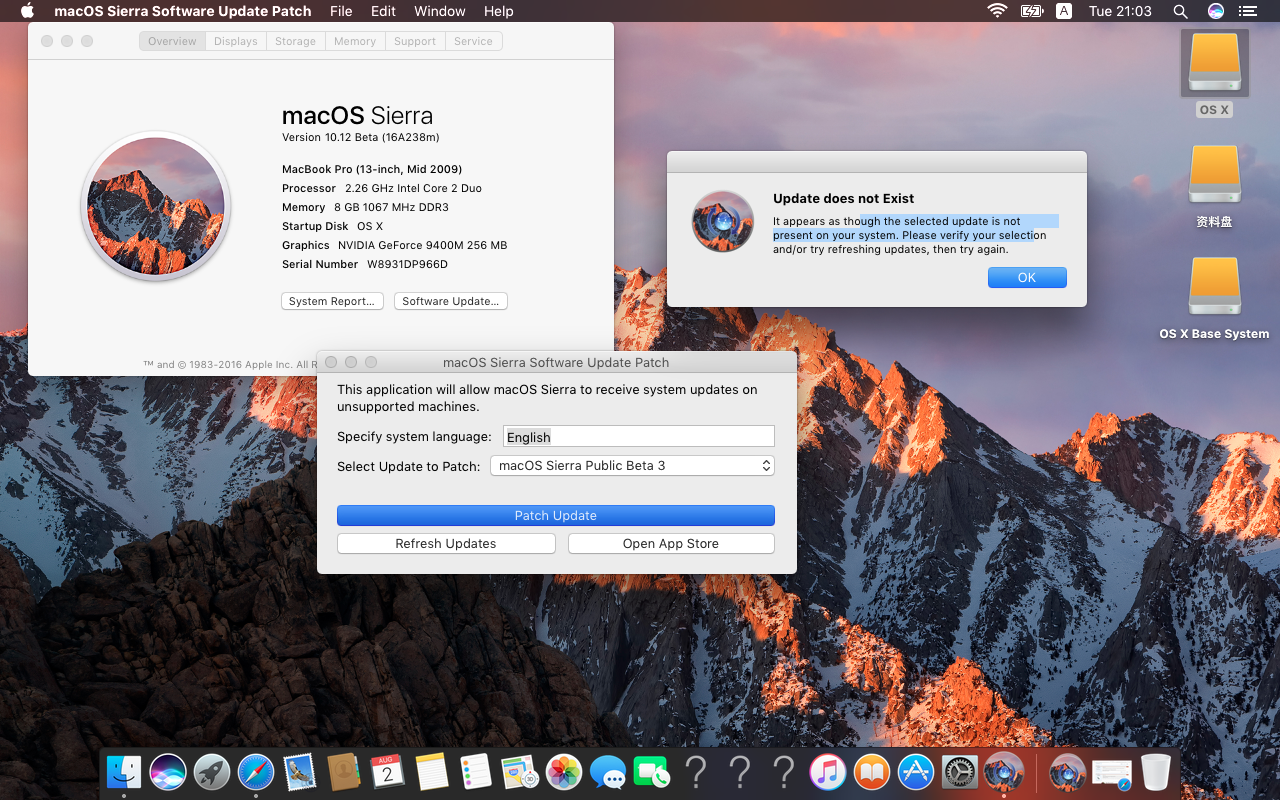Open the Wi-Fi status menu
Viewport: 1280px width, 800px height.
(996, 11)
